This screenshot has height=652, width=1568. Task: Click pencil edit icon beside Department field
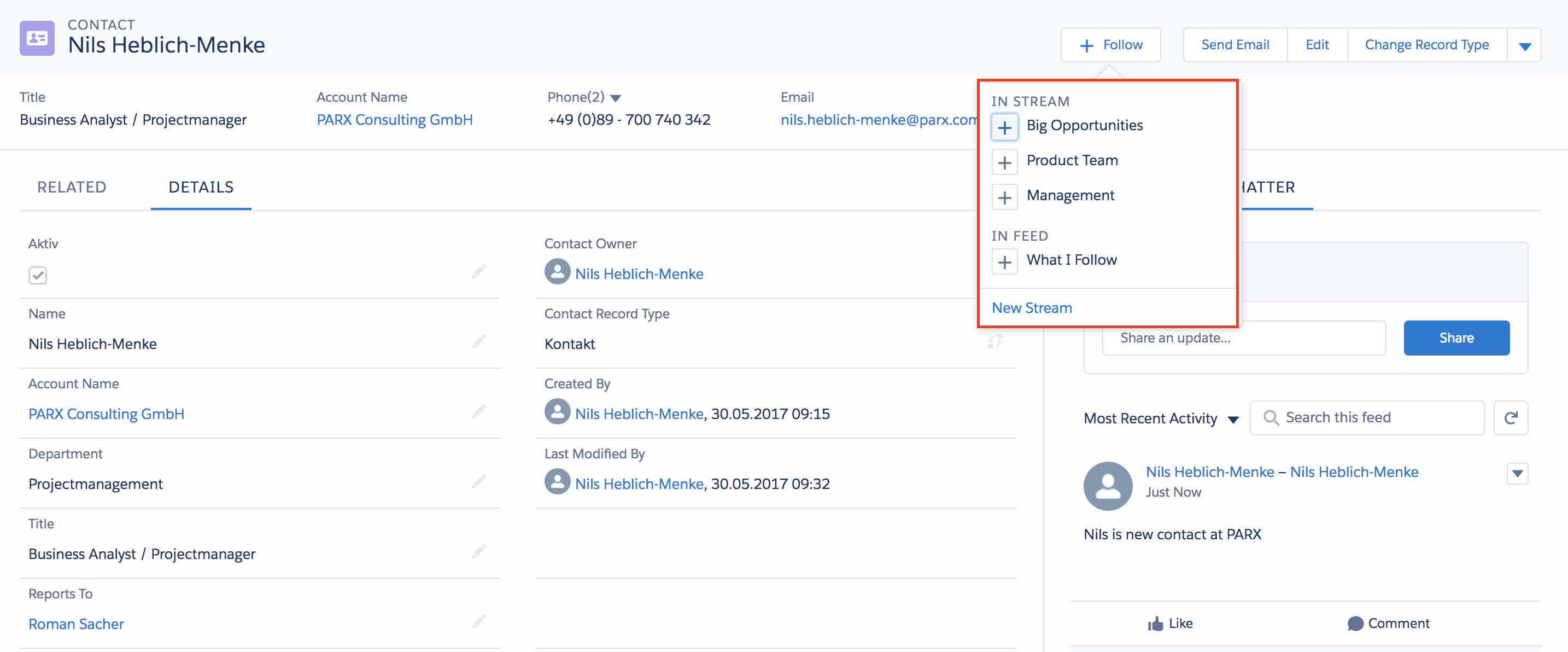(x=478, y=481)
